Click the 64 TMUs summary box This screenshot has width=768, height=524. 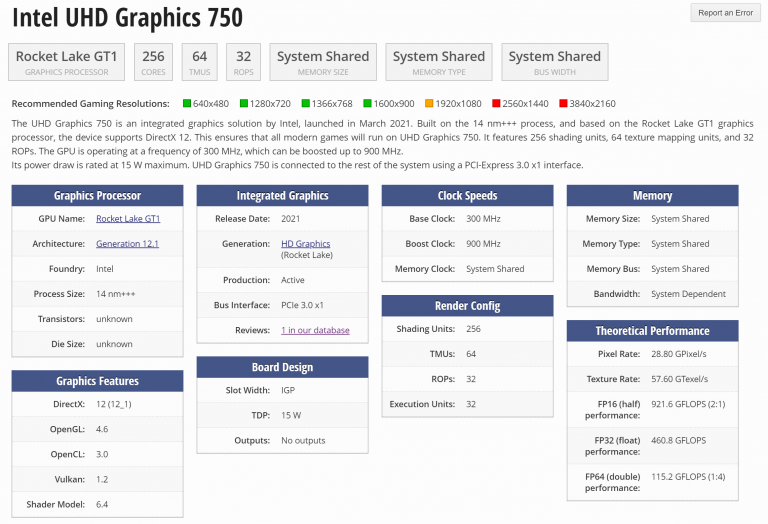tap(199, 62)
